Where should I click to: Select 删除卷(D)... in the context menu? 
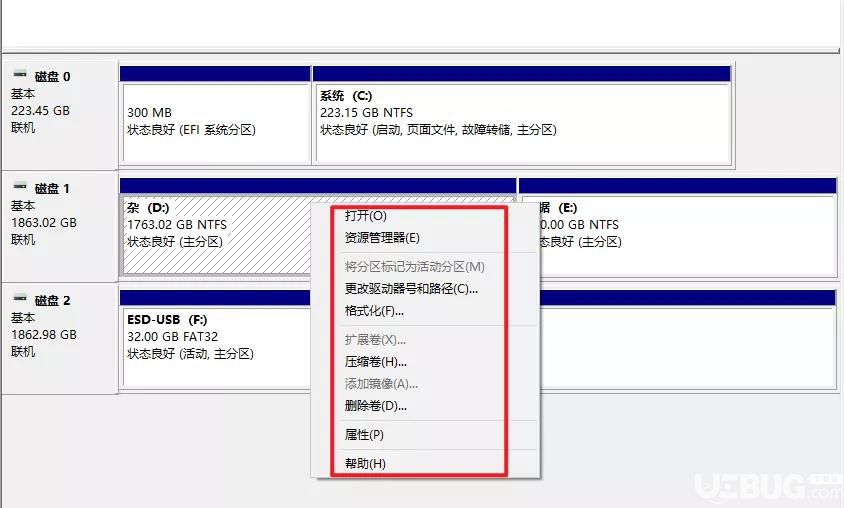coord(376,406)
